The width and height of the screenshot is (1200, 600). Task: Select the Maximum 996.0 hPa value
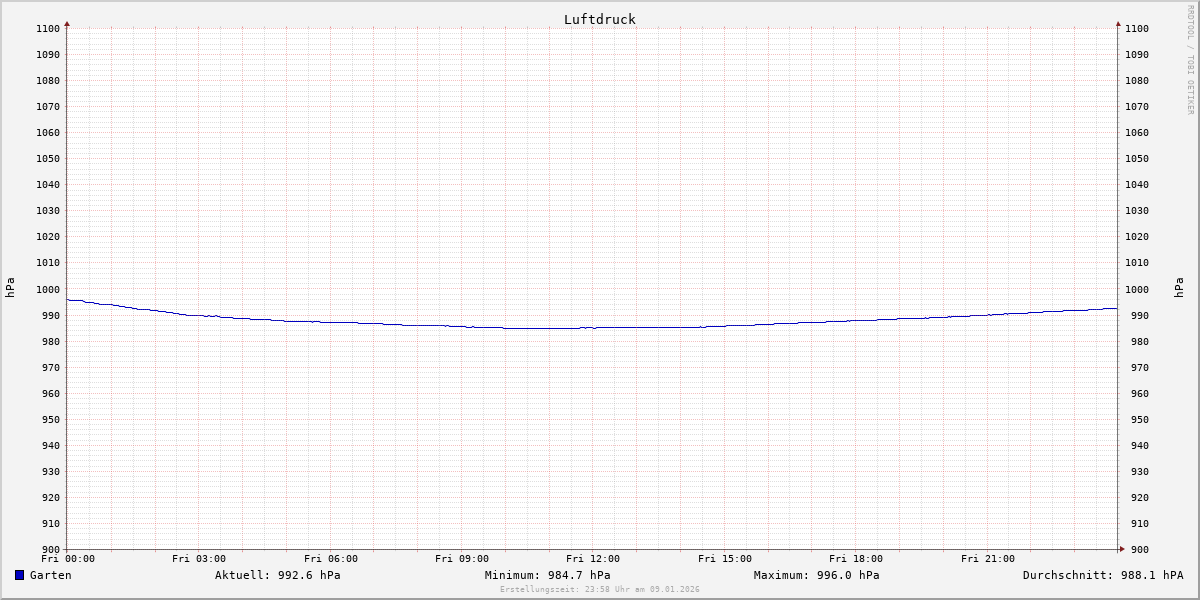point(816,575)
